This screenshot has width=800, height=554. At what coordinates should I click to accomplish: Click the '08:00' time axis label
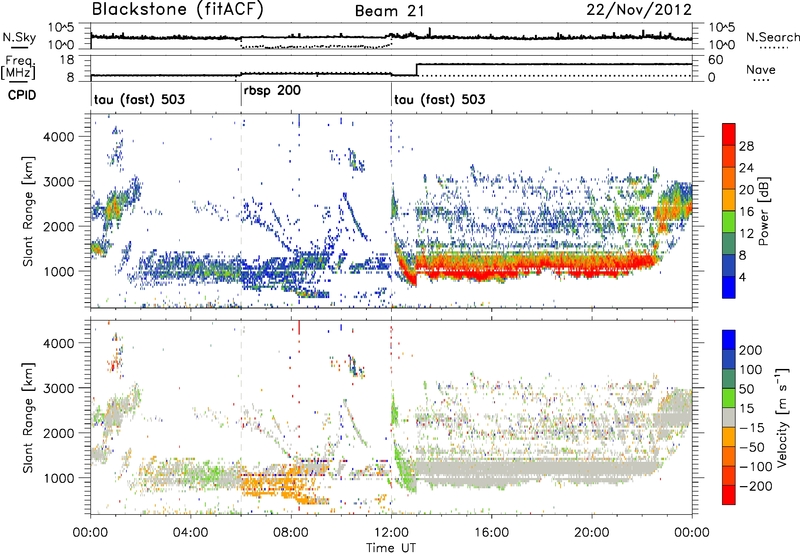click(291, 533)
